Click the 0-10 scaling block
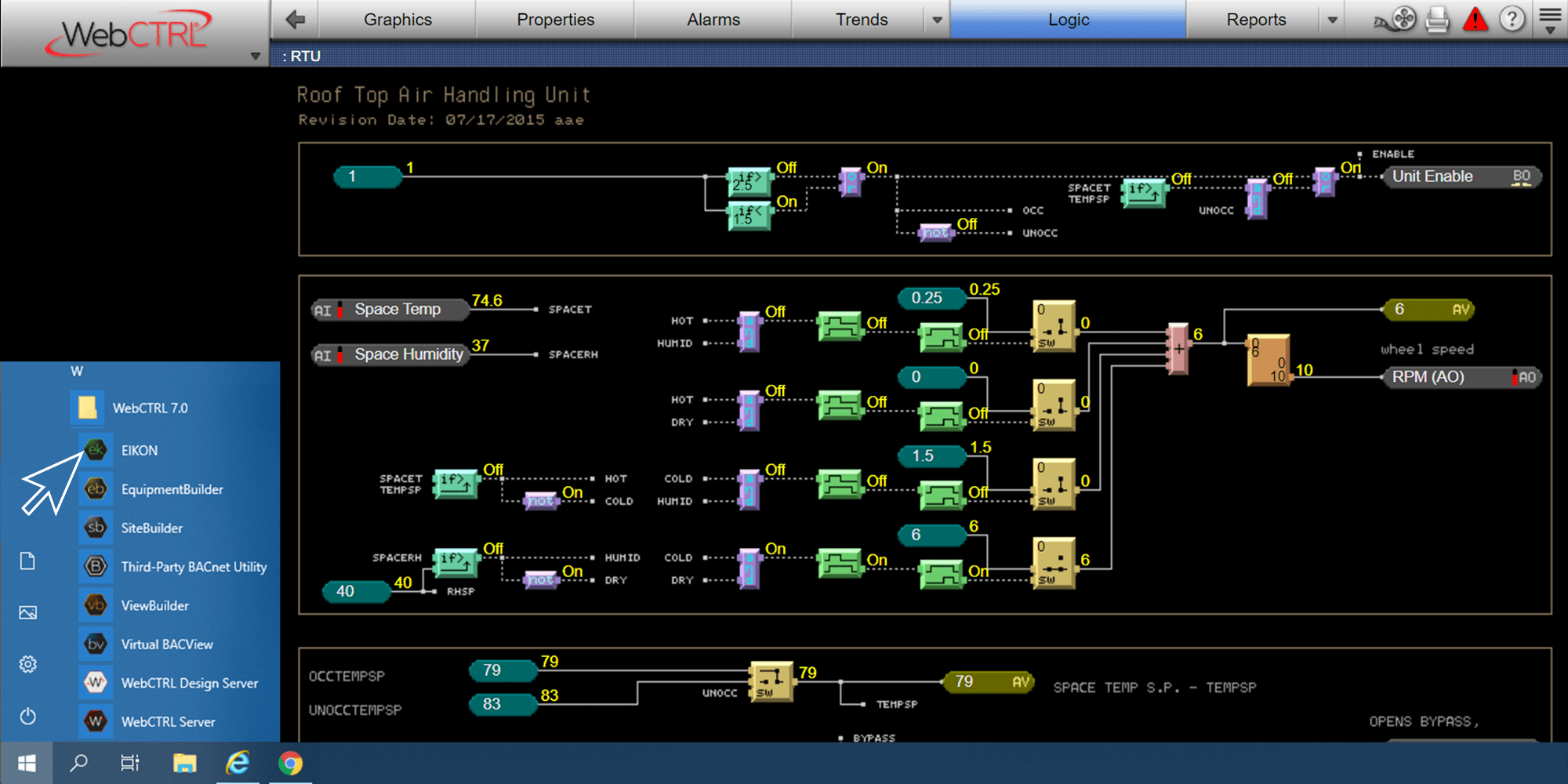1568x784 pixels. point(1268,360)
